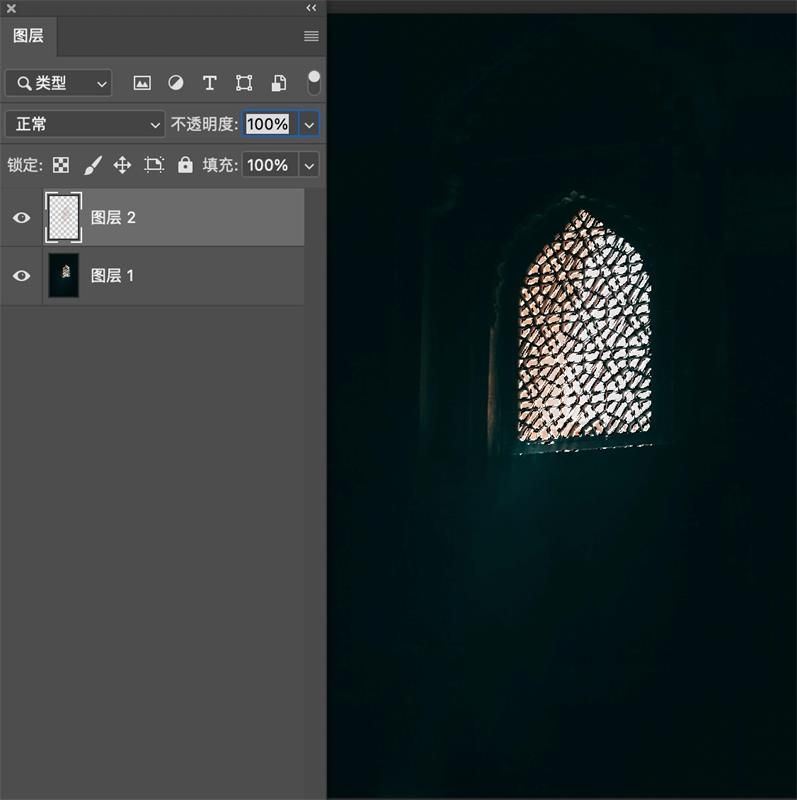Expand the 不透明度 opacity slider arrow
This screenshot has width=797, height=800.
pos(310,124)
